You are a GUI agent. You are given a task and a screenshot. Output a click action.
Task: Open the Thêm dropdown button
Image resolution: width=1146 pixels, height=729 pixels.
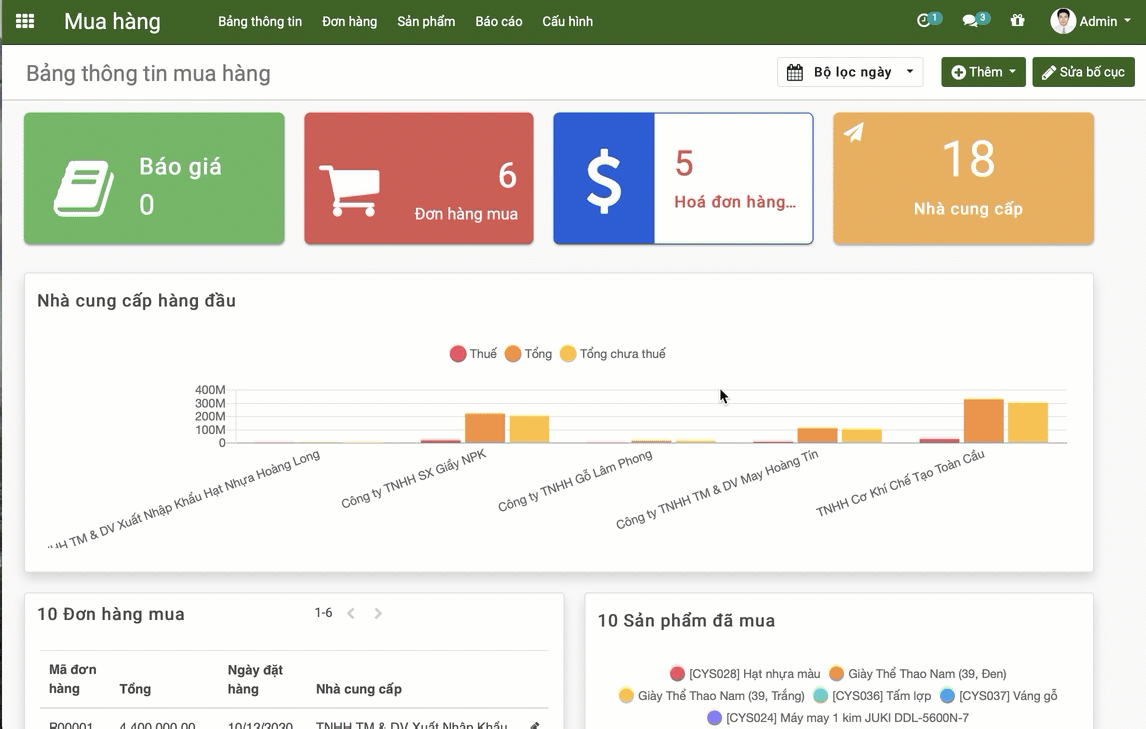[x=983, y=72]
